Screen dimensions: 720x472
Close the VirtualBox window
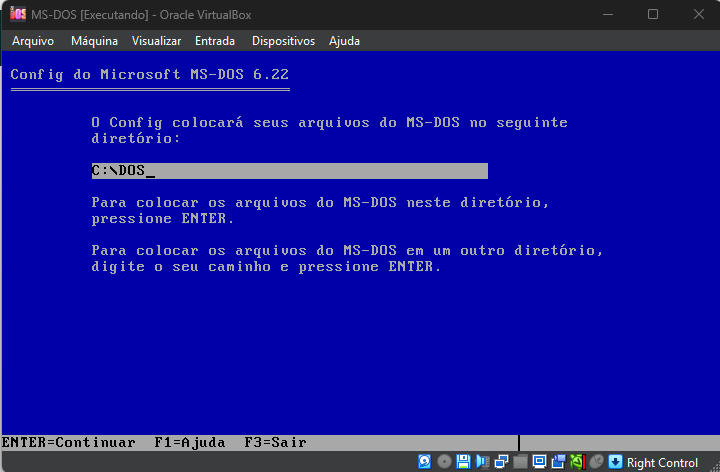coord(698,14)
